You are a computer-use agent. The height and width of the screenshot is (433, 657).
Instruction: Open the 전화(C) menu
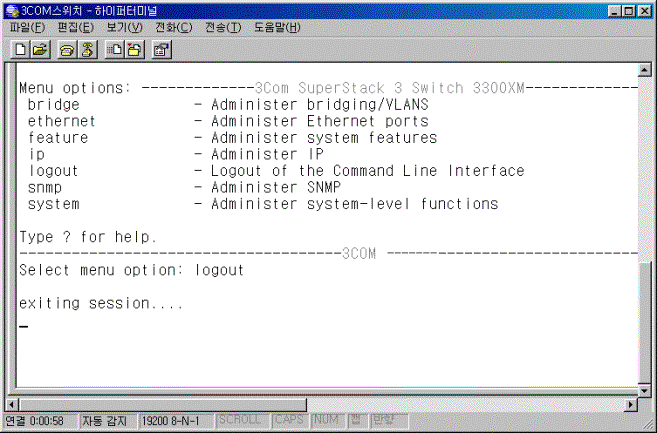click(x=173, y=28)
